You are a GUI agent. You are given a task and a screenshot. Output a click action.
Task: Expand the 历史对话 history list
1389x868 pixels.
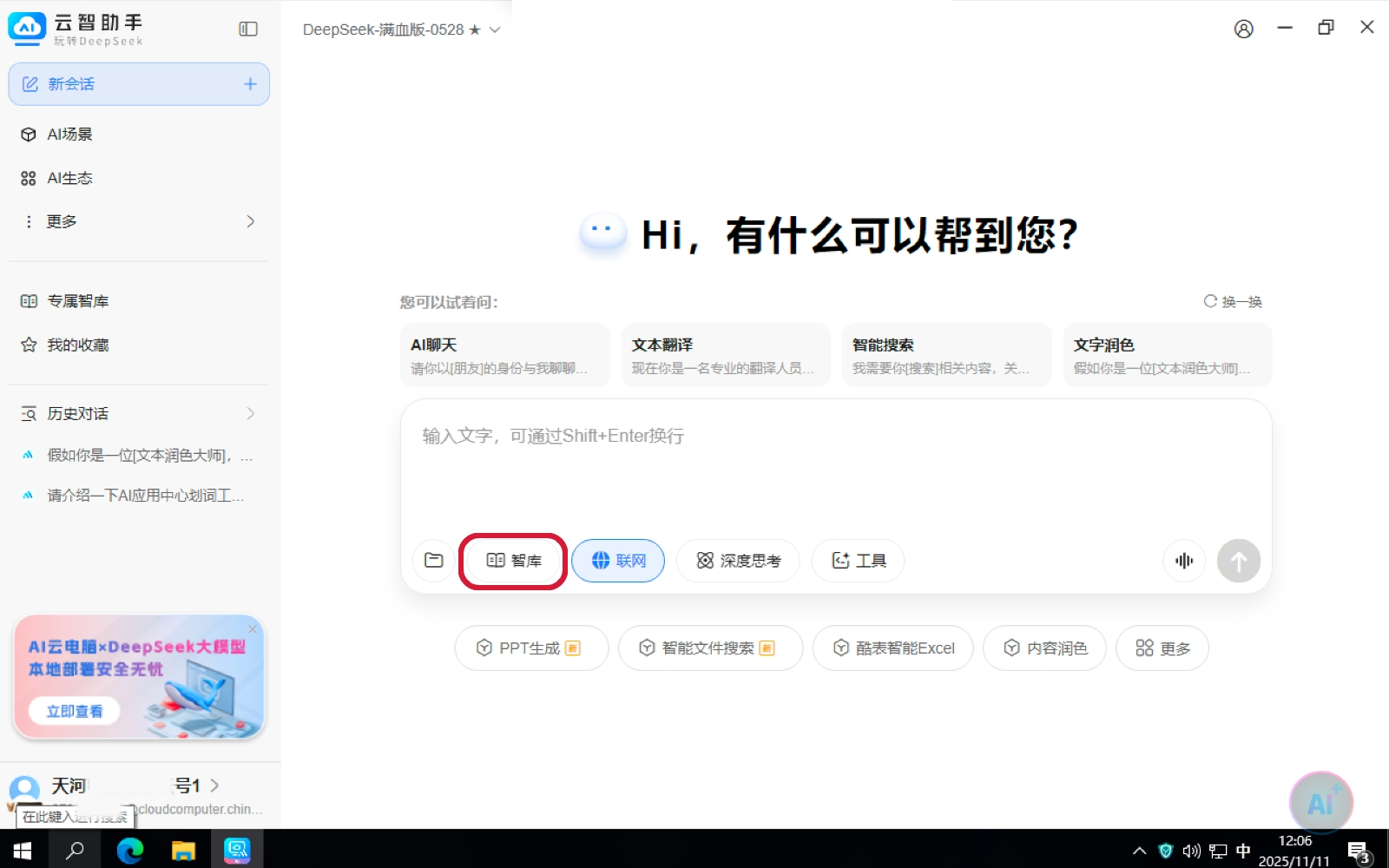tap(139, 414)
